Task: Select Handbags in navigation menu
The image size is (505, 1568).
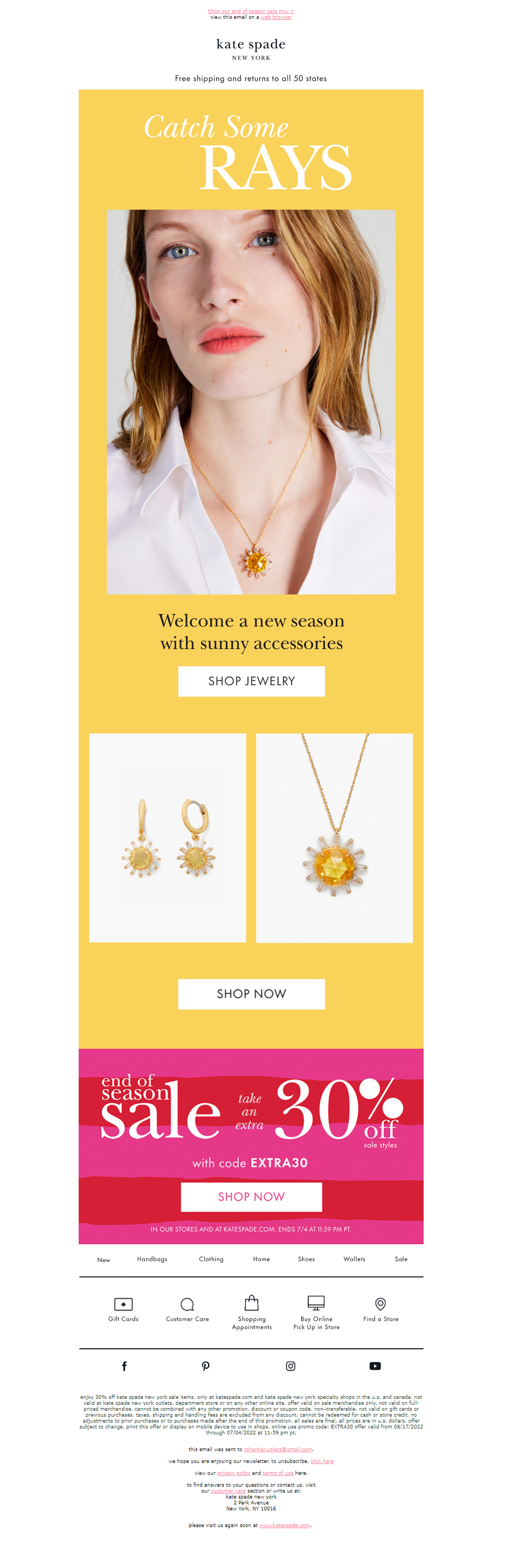Action: (153, 1259)
